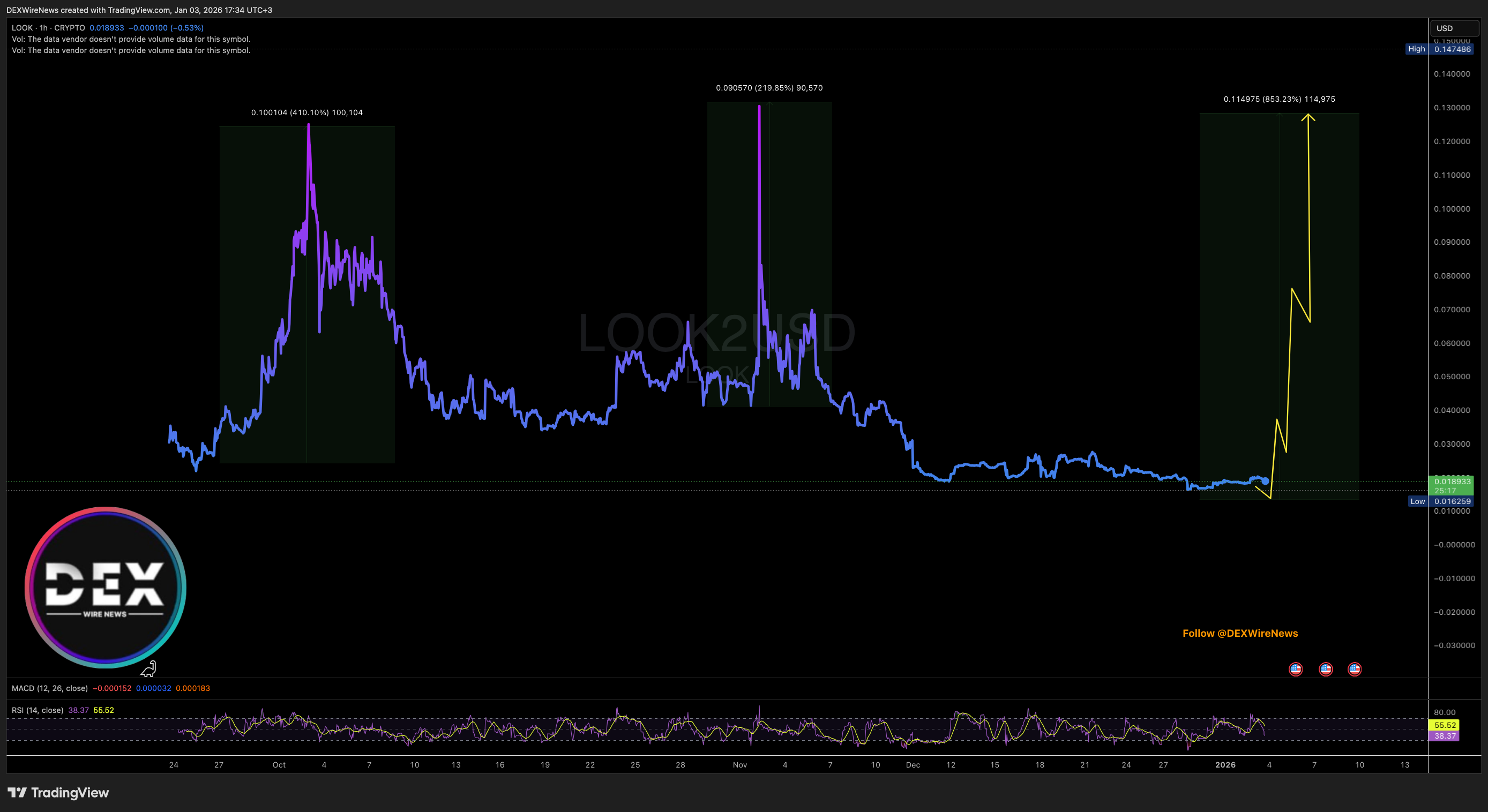This screenshot has height=812, width=1488.
Task: Click the Low 0.016259 price label
Action: point(1441,501)
